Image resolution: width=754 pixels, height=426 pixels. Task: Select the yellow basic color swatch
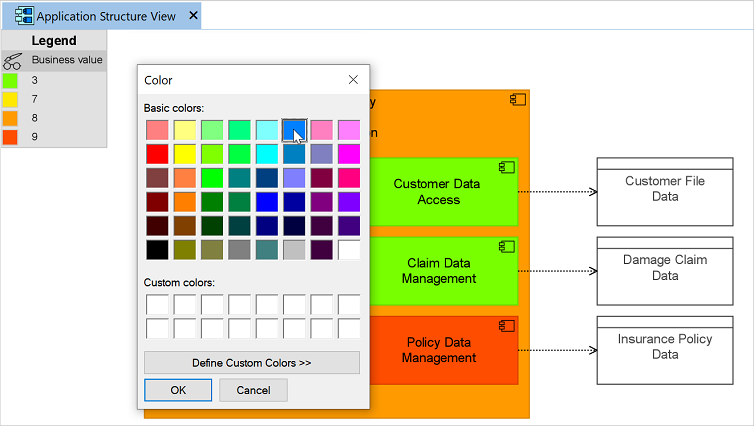[185, 154]
